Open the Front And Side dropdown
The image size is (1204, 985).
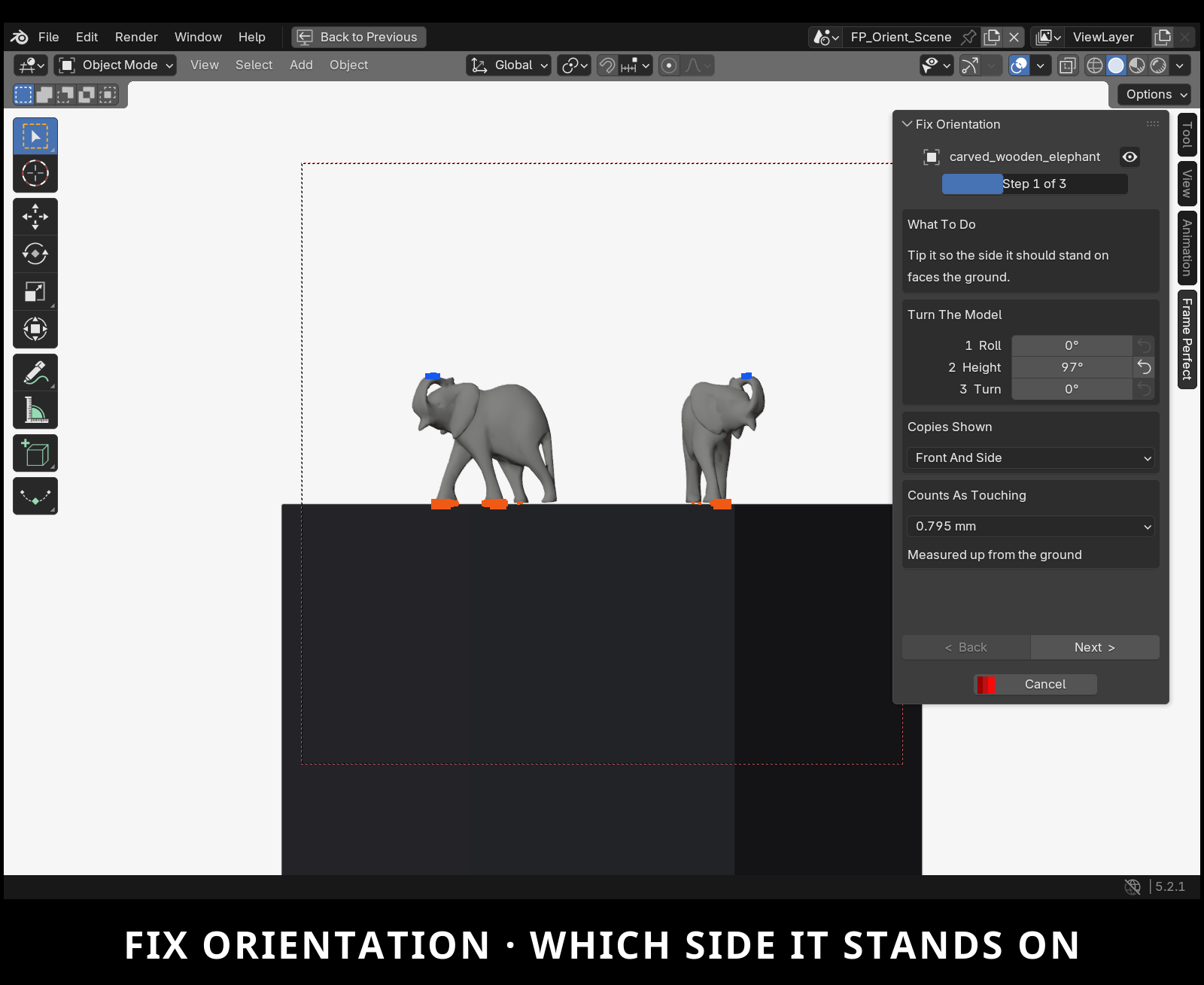[1030, 458]
